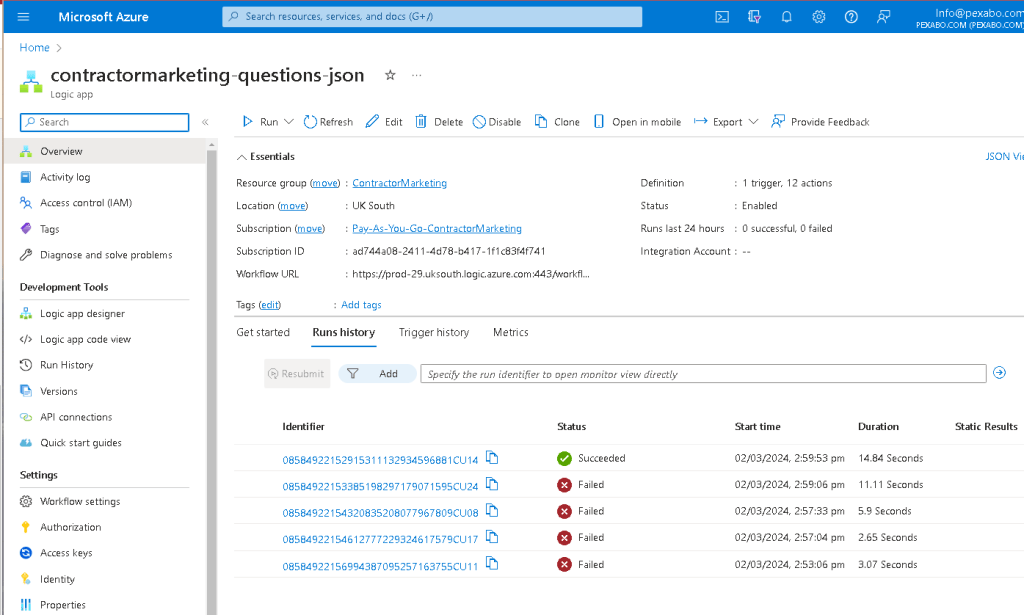This screenshot has height=615, width=1024.
Task: Expand the Run dropdown arrow
Action: (x=289, y=122)
